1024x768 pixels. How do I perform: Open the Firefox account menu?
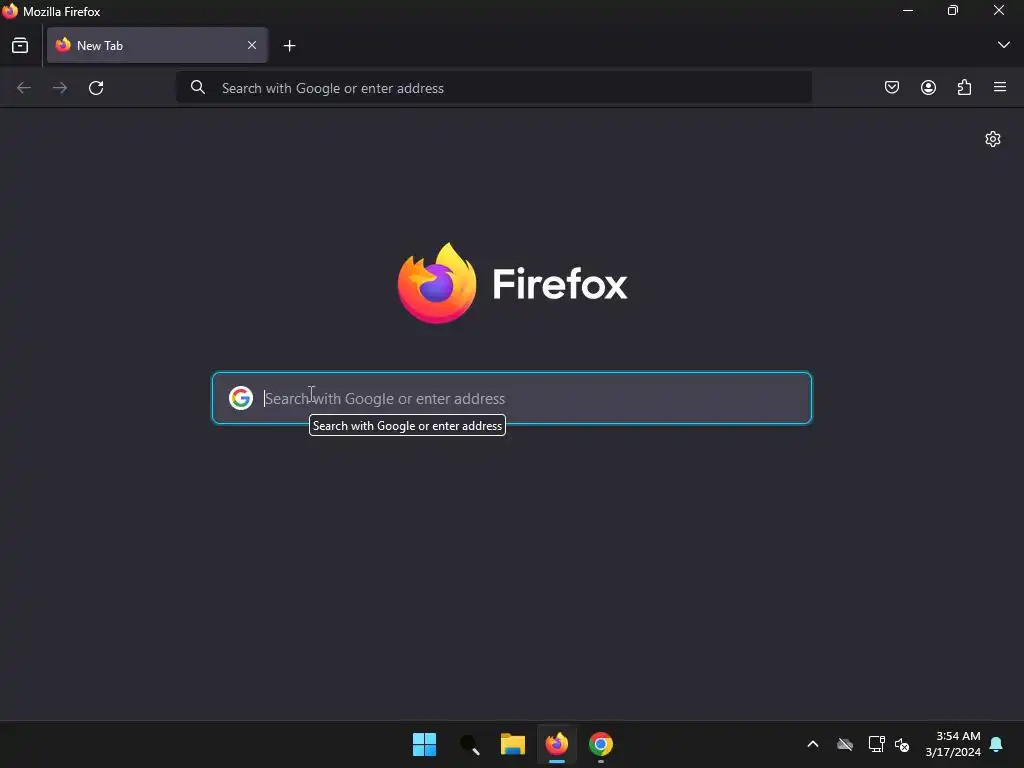(x=928, y=88)
